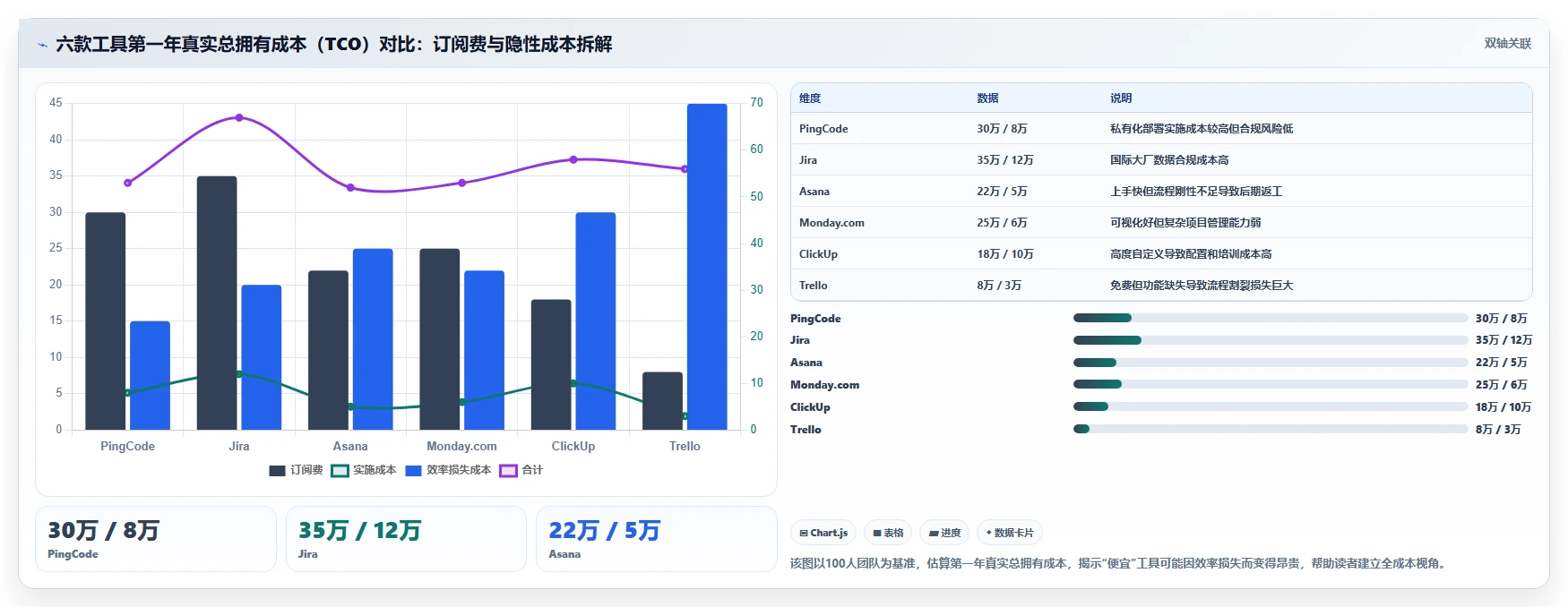The image size is (1568, 607).
Task: Click the Trello progress value 8万 / 3万
Action: (x=1498, y=430)
